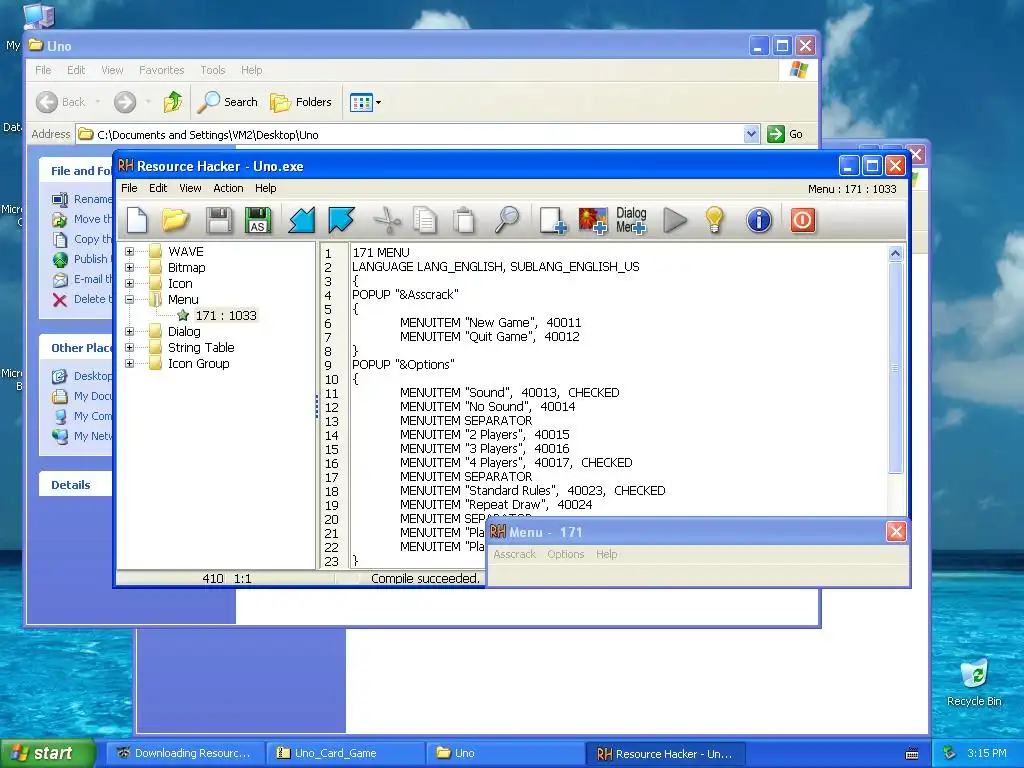1024x768 pixels.
Task: Expand the Bitmap tree folder
Action: click(129, 267)
